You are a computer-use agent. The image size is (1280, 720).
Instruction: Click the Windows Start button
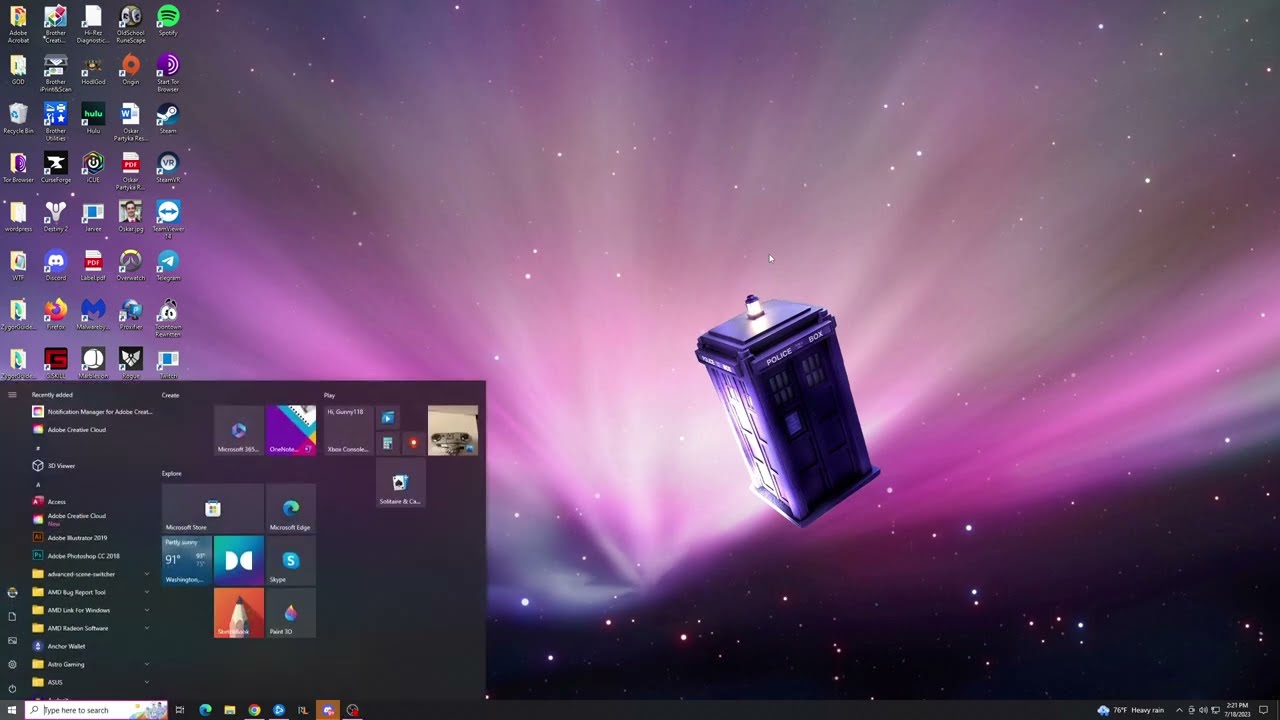click(x=12, y=710)
